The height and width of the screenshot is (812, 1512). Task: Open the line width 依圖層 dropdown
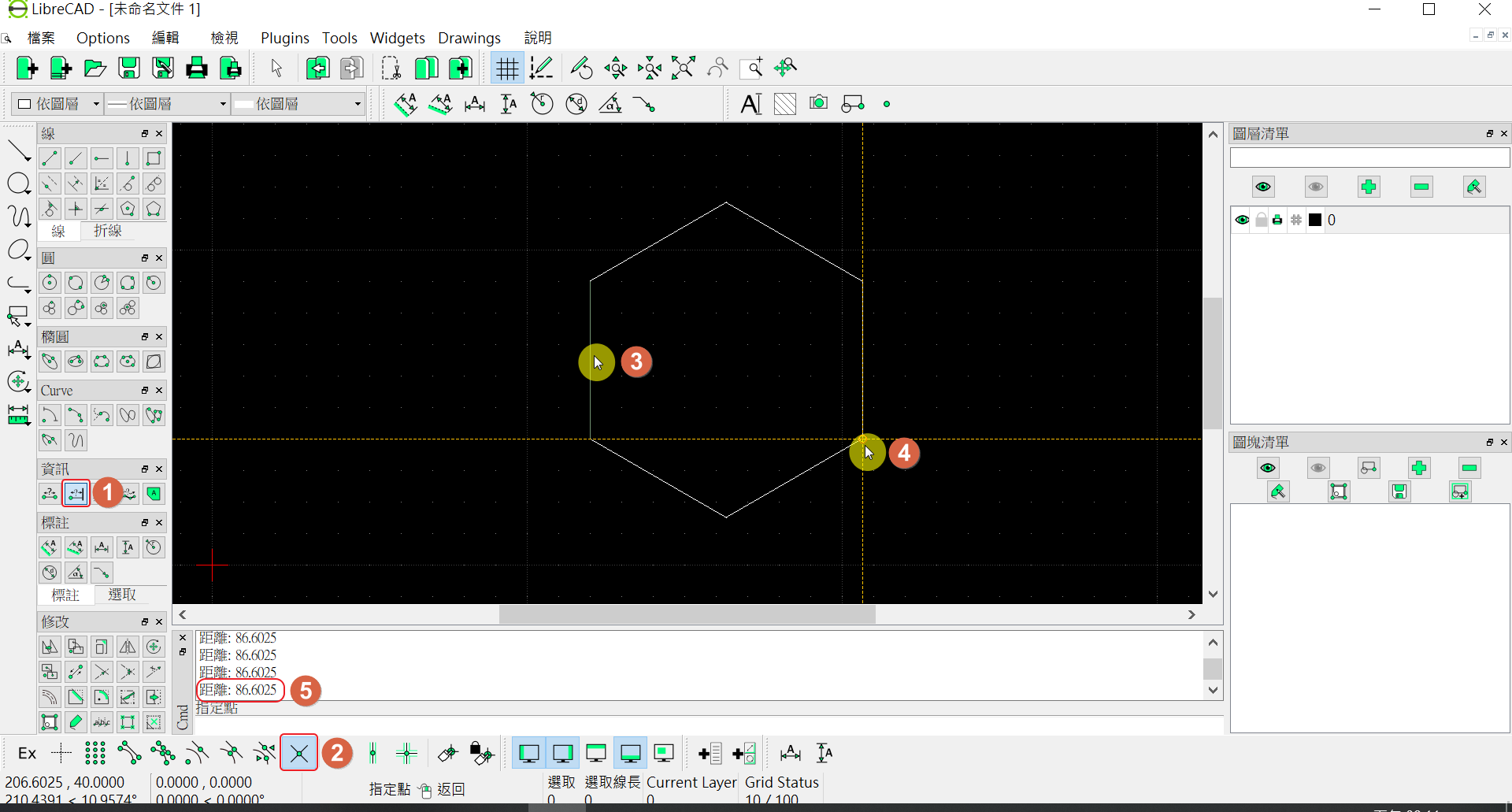click(167, 104)
